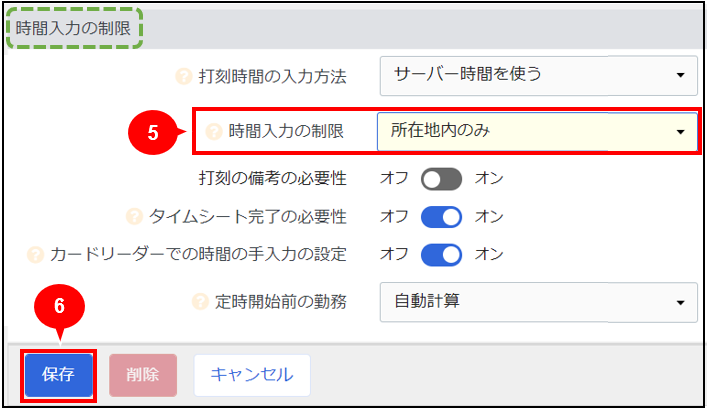Click the オン label for 打刻の備考の必要性
Viewport: 707px width, 411px height.
[489, 178]
